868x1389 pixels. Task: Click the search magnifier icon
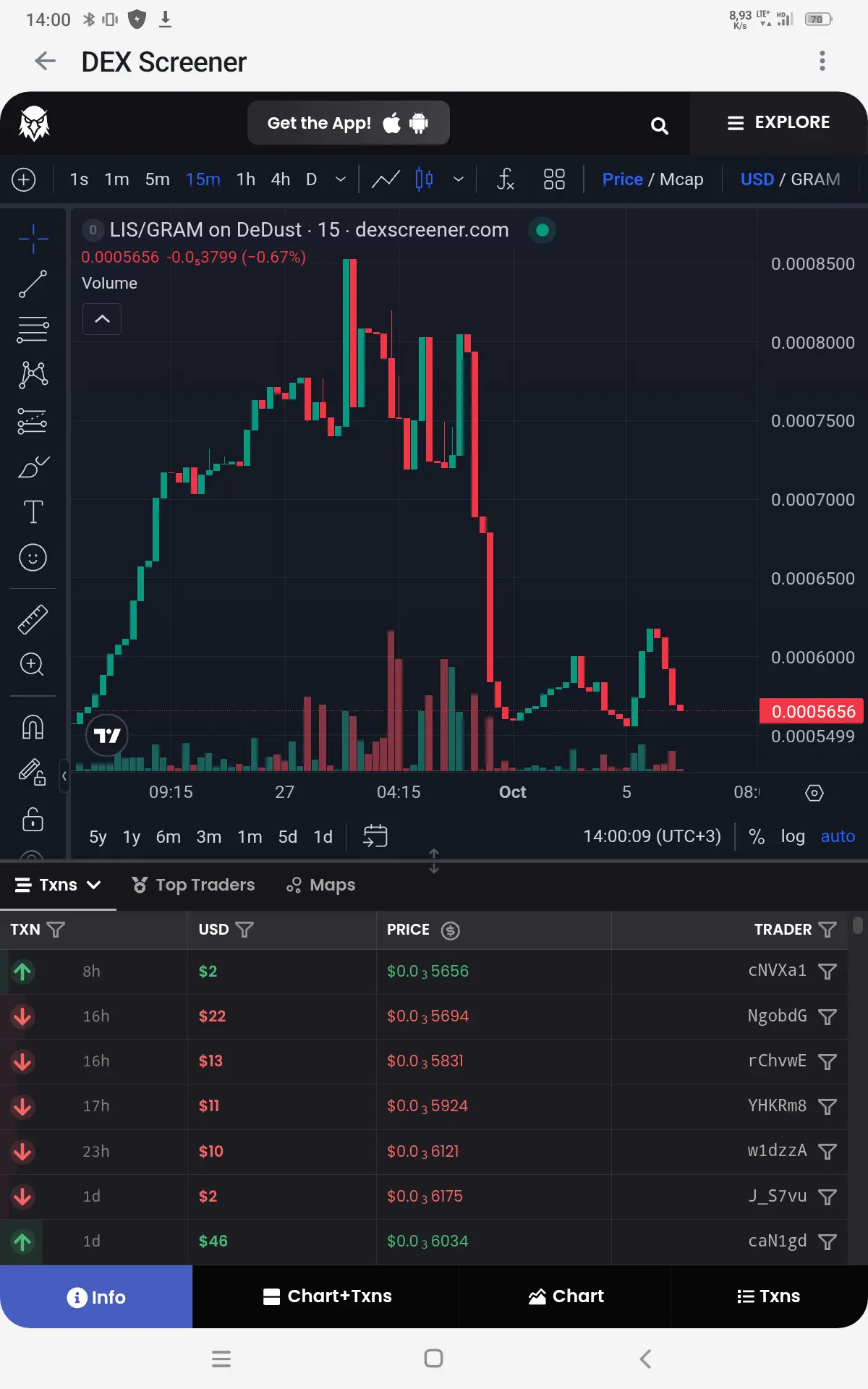pos(659,125)
